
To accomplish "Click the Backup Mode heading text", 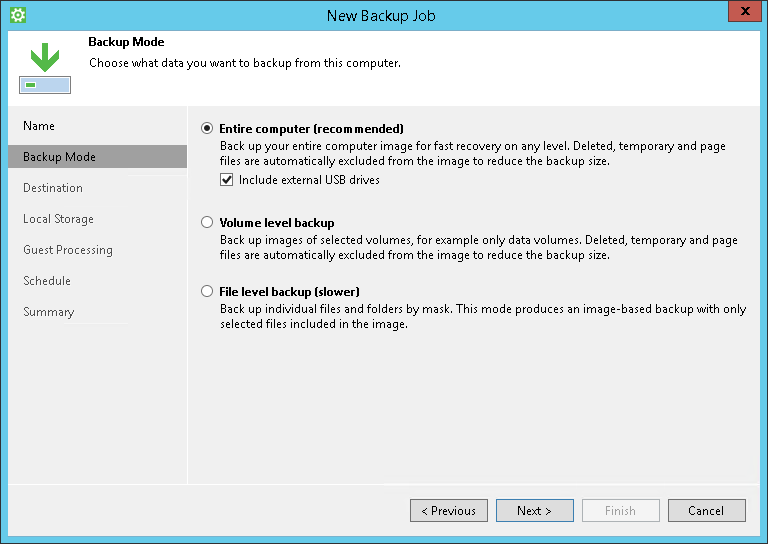I will click(126, 43).
